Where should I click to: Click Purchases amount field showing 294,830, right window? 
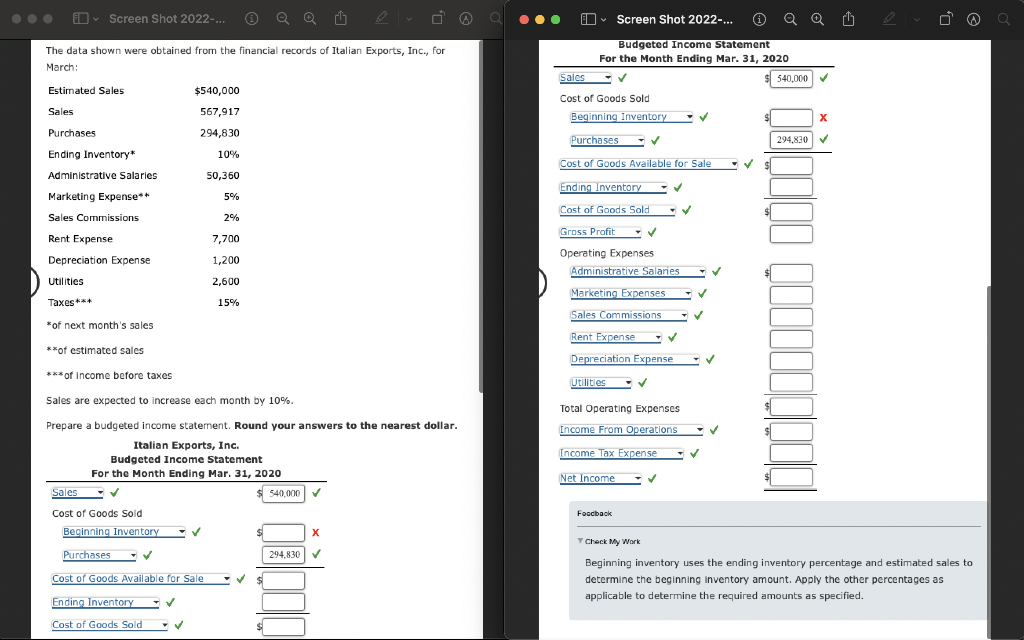(791, 139)
